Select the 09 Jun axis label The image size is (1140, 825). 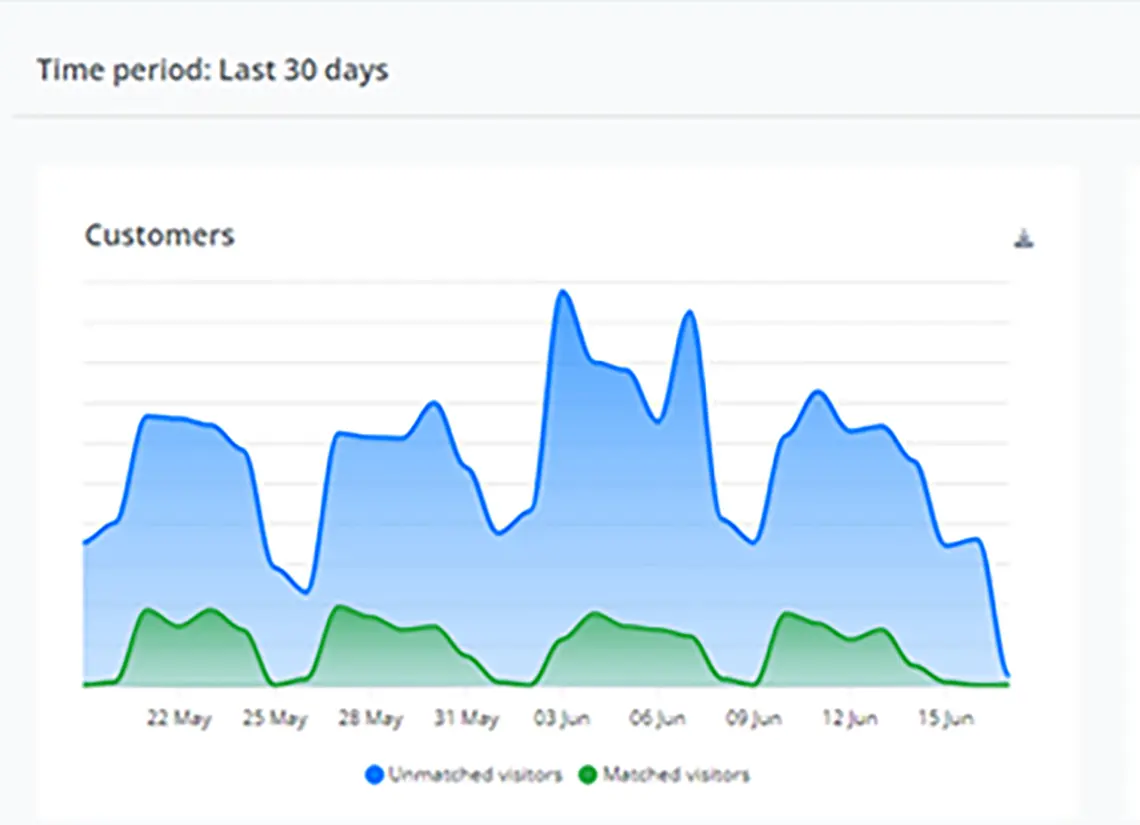pyautogui.click(x=753, y=719)
